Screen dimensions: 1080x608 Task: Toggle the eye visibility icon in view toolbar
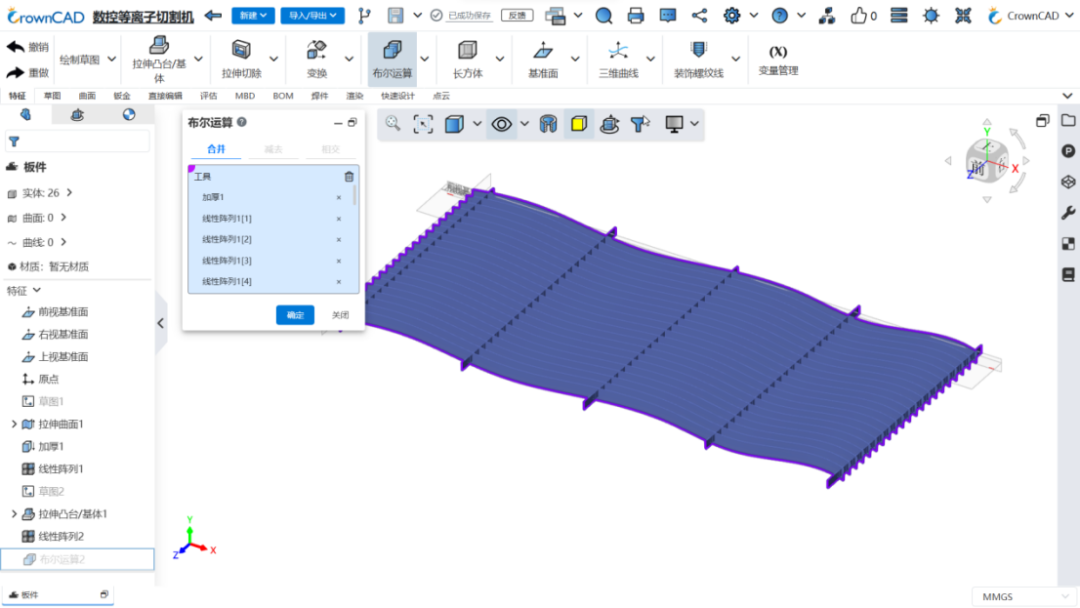(x=501, y=125)
